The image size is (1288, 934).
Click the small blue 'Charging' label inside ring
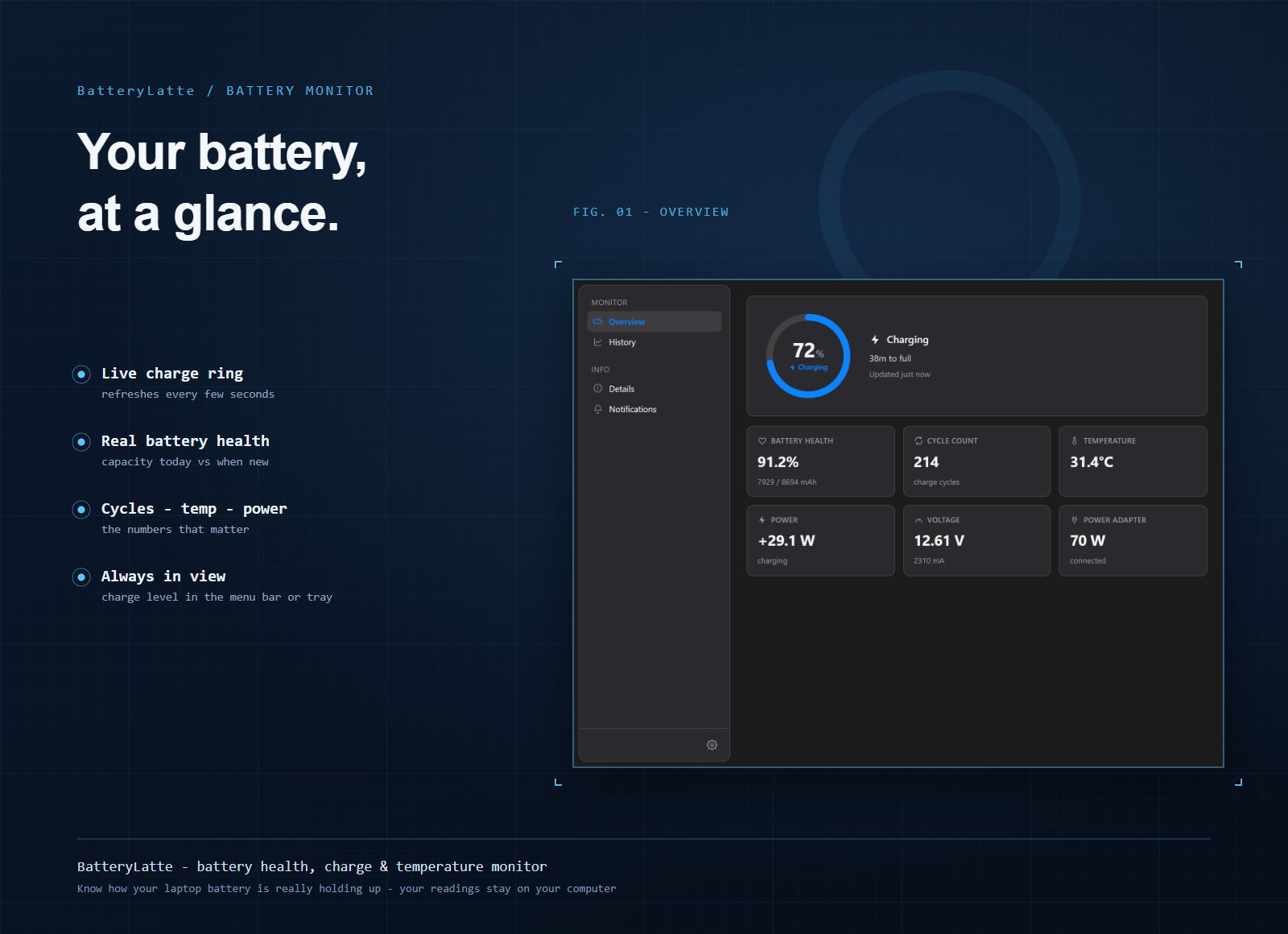point(809,367)
